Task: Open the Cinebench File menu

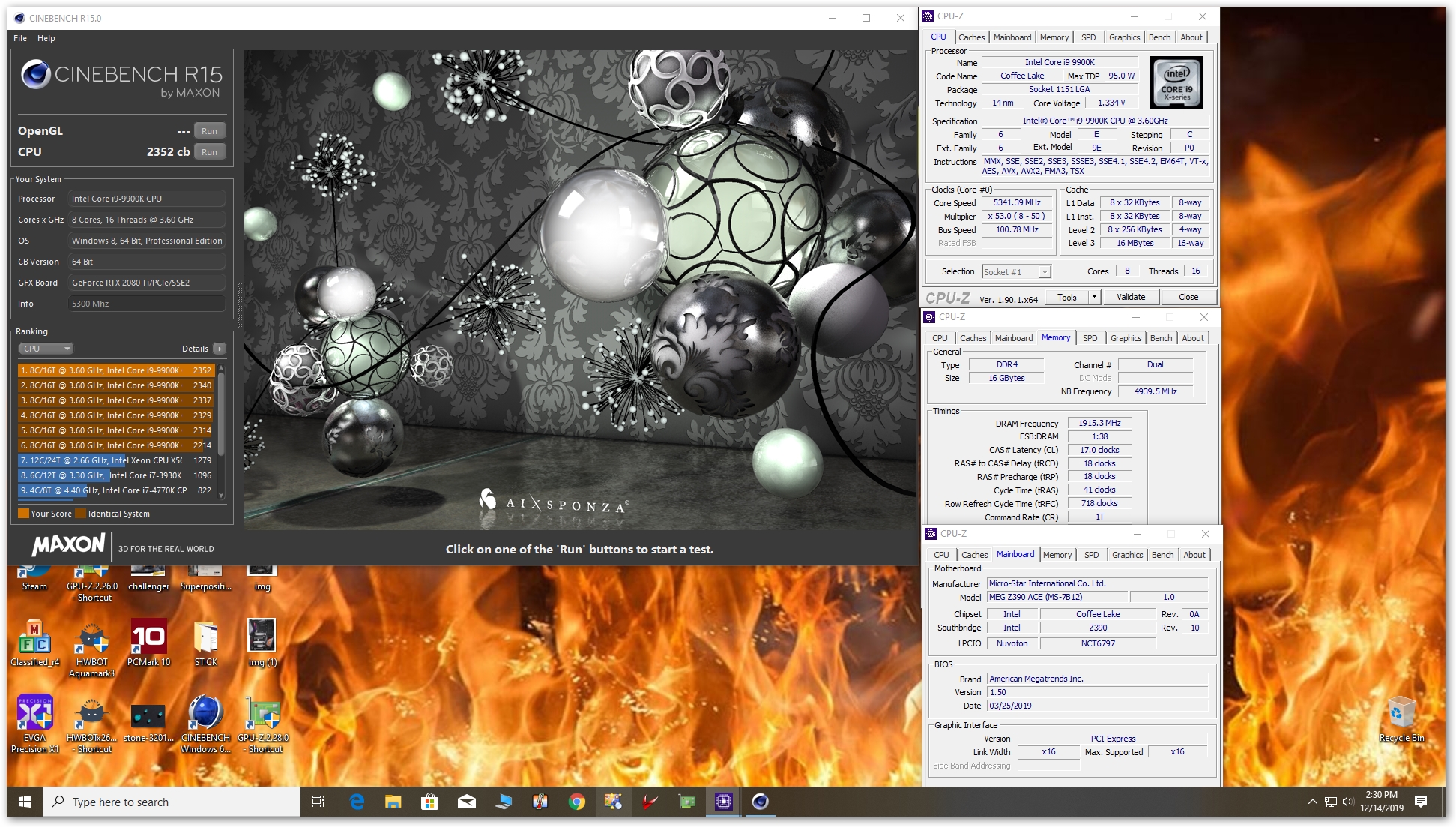Action: [20, 38]
